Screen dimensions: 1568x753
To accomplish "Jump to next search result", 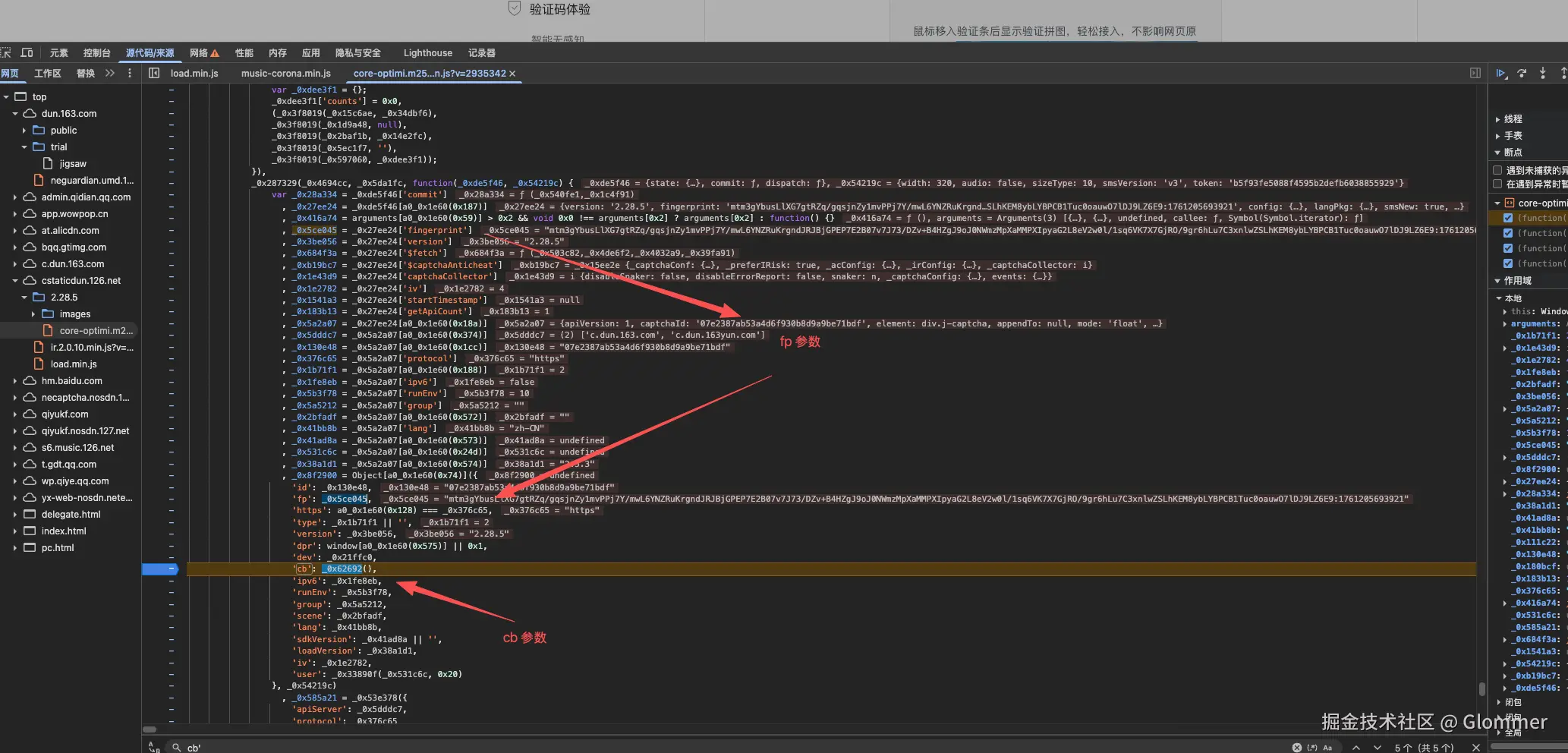I will click(x=1378, y=748).
